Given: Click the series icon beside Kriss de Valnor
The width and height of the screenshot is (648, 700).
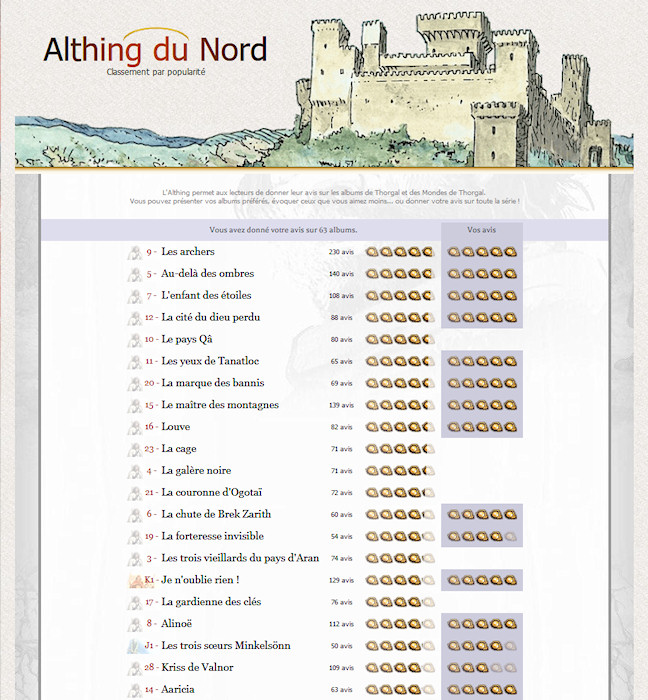Looking at the screenshot, I should 133,668.
